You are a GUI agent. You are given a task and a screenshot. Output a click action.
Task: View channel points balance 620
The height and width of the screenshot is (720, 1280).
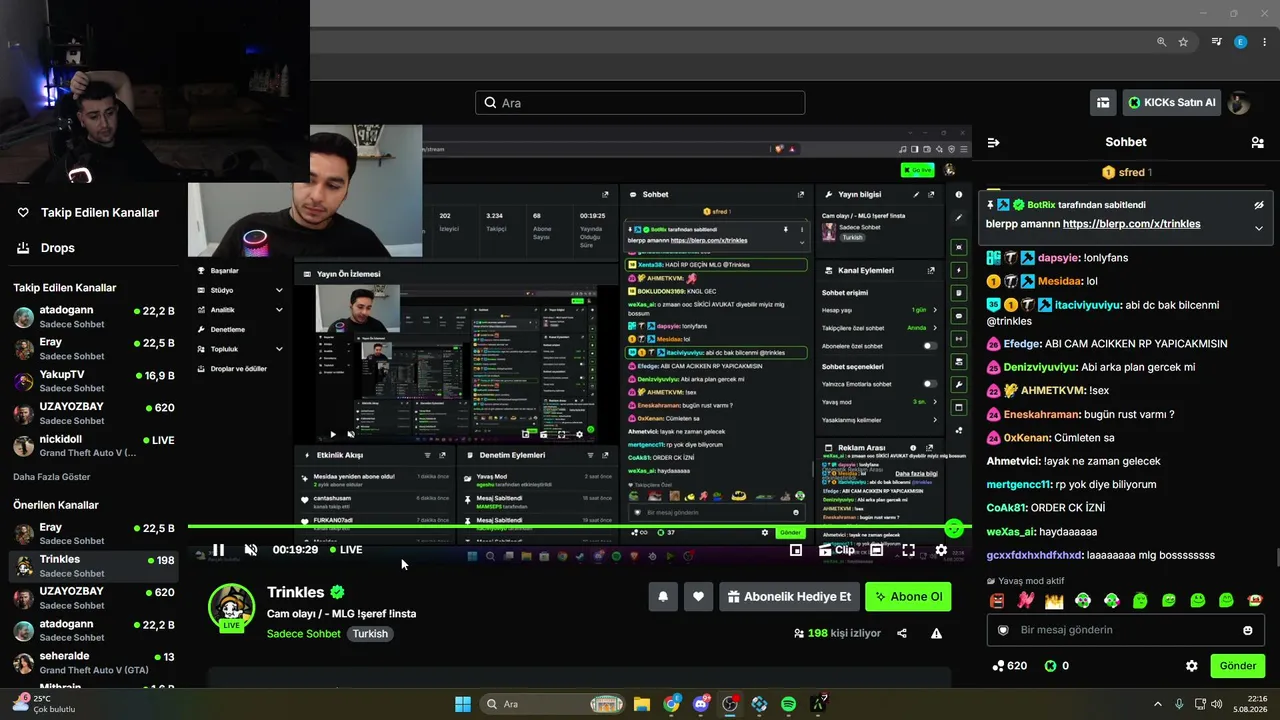click(x=1009, y=666)
